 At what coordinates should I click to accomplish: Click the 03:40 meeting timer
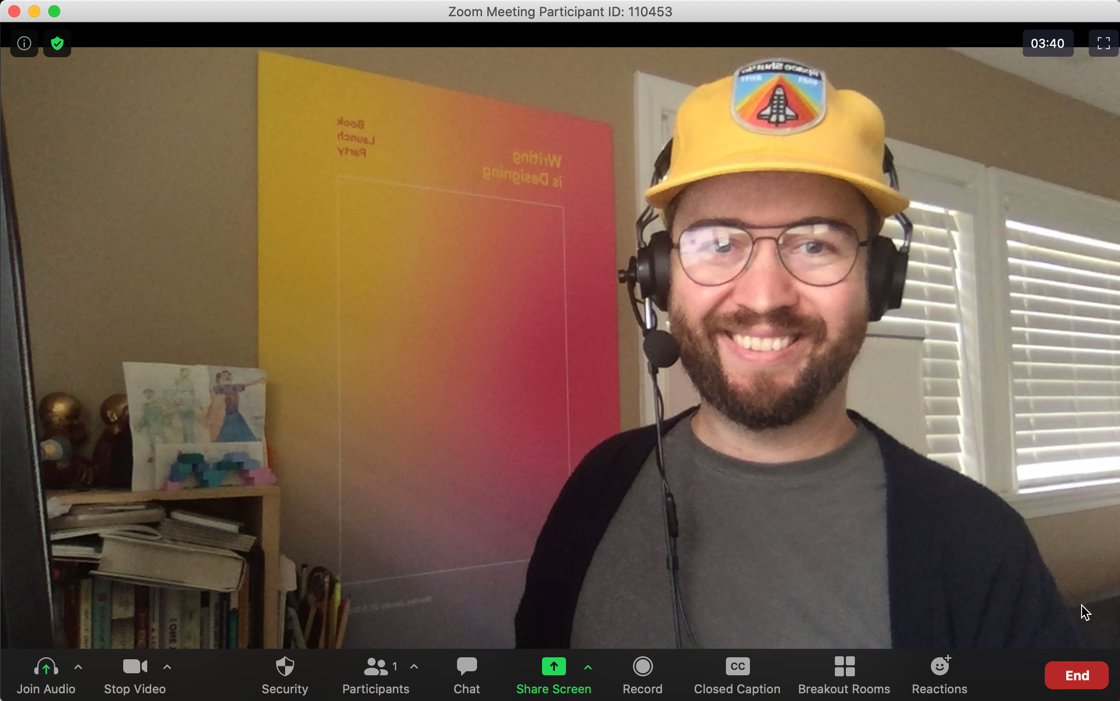tap(1047, 44)
